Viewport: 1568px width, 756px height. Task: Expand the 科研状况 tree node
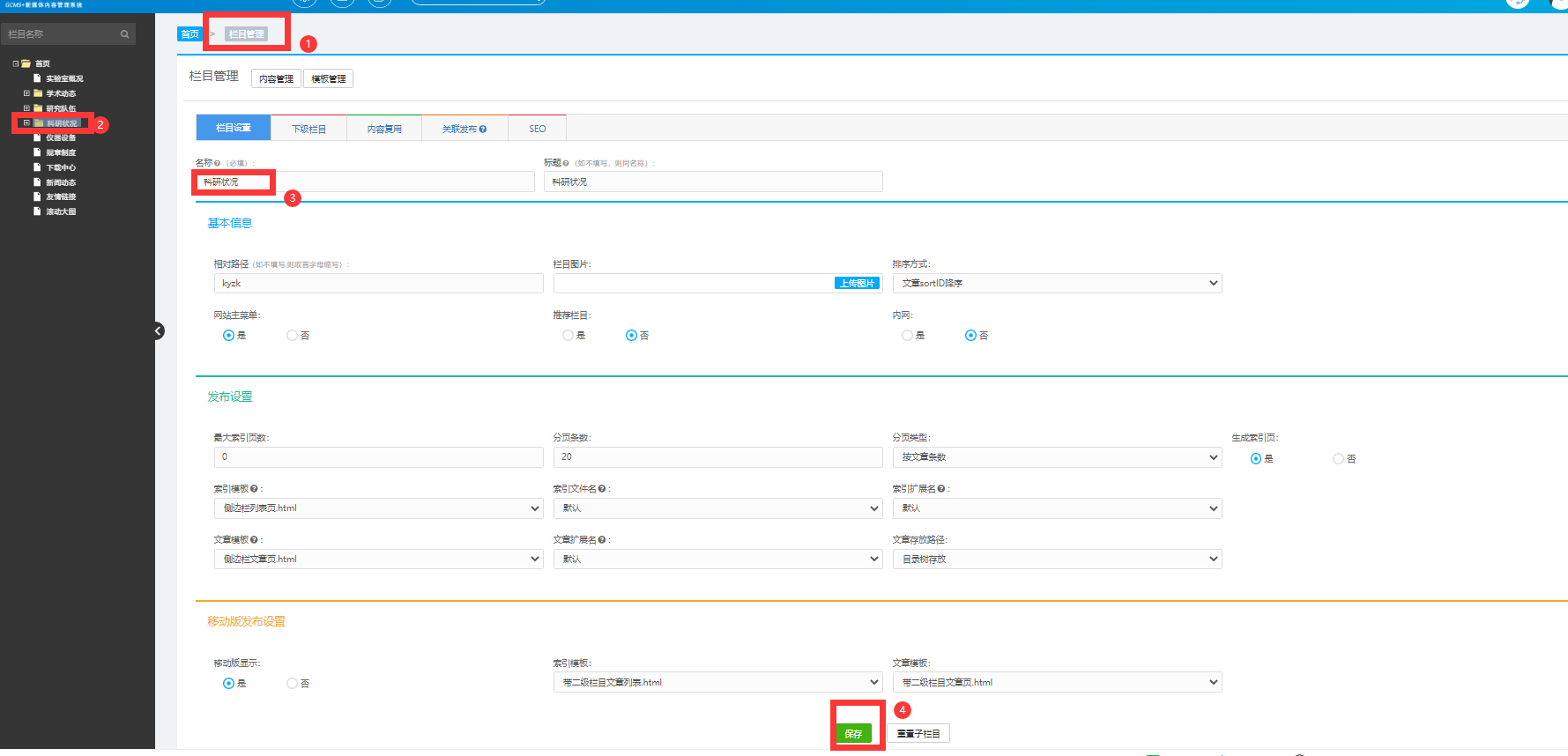coord(26,123)
